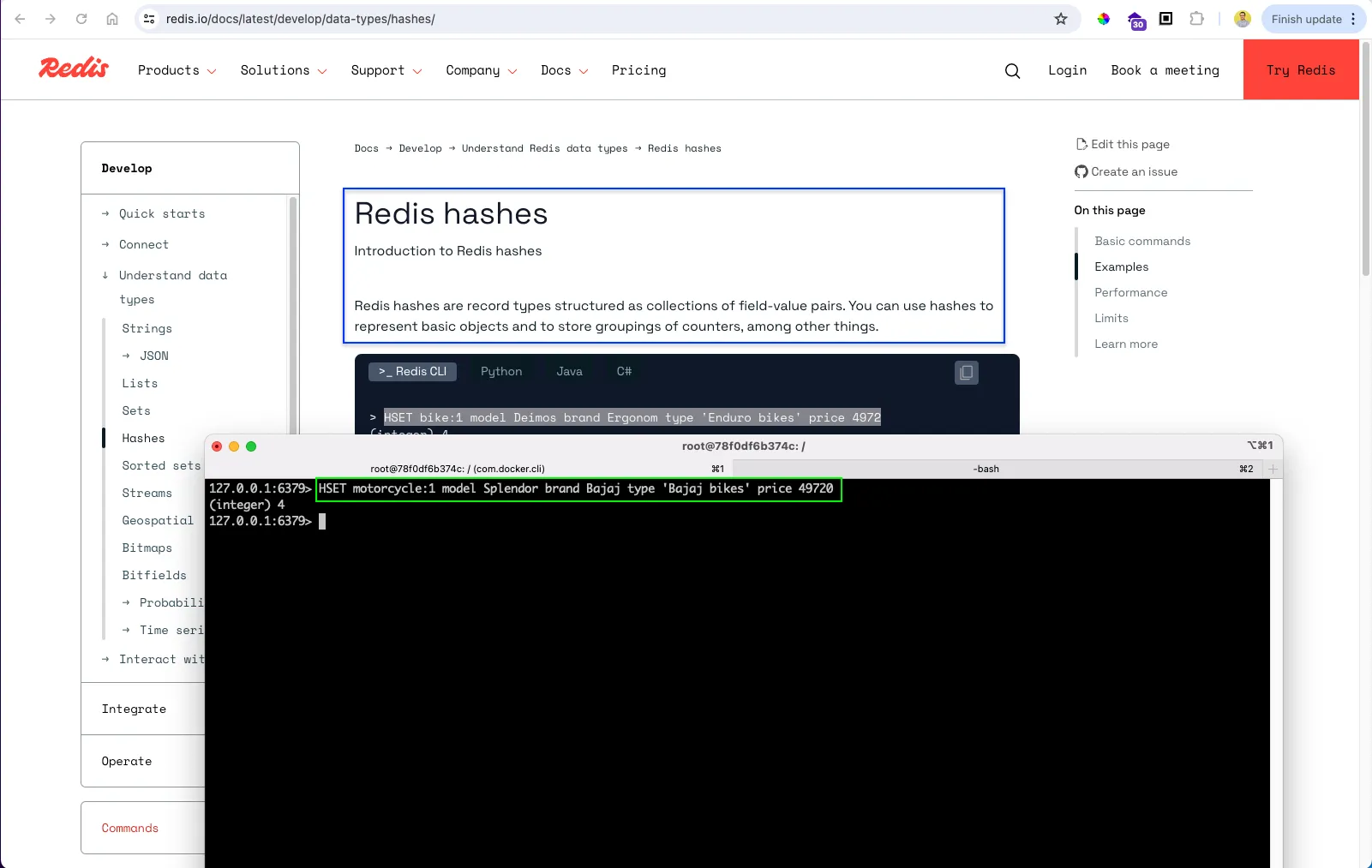
Task: Bookmark this page with the star icon
Action: point(1061,19)
